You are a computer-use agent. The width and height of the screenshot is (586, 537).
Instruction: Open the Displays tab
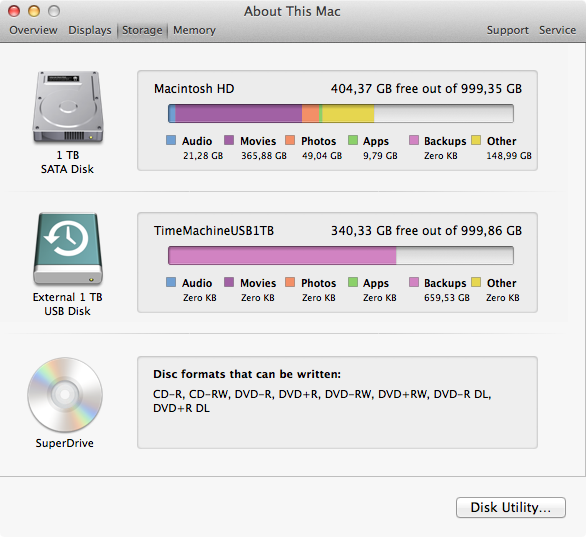[x=90, y=30]
